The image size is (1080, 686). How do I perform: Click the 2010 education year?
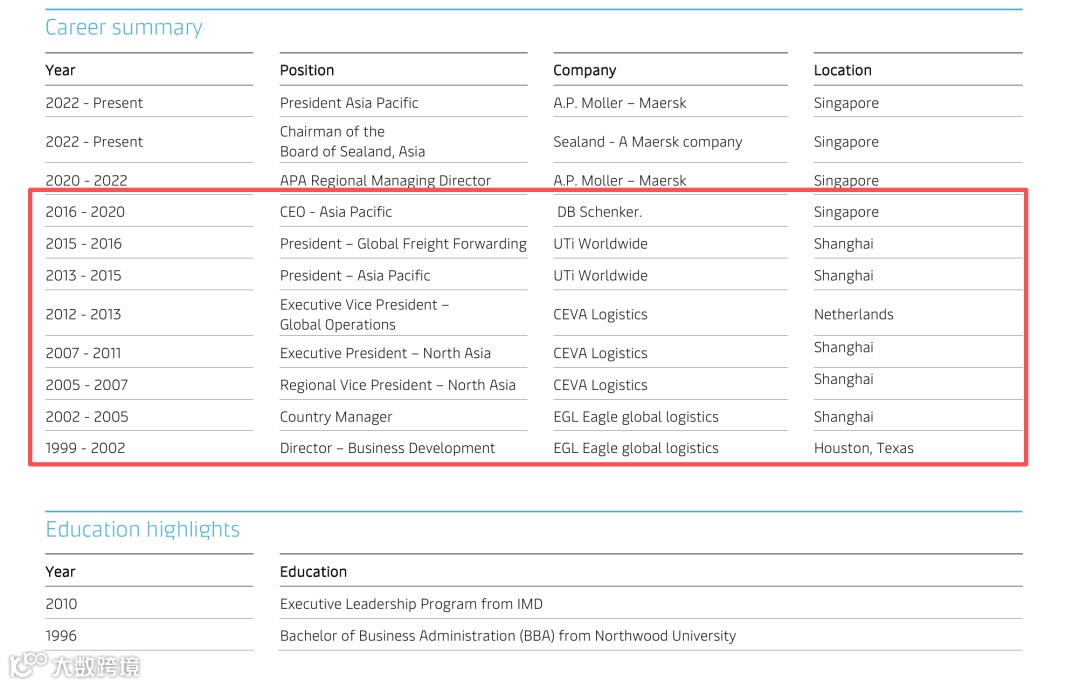[x=61, y=604]
